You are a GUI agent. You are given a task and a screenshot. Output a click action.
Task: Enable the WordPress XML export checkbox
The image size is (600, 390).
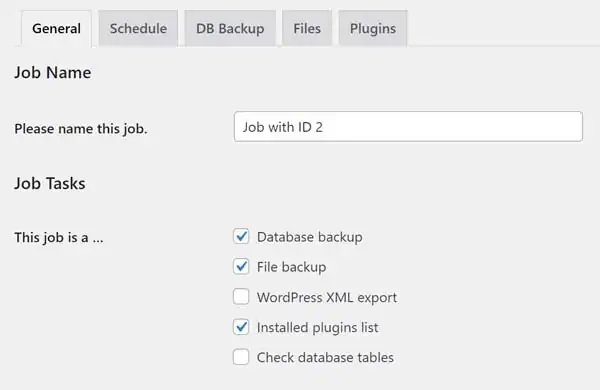click(241, 297)
